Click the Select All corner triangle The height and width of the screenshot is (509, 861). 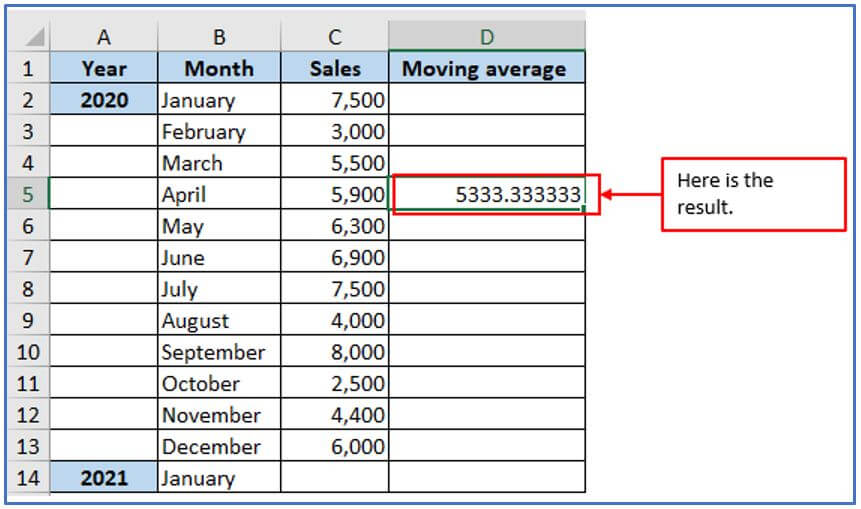pyautogui.click(x=33, y=37)
